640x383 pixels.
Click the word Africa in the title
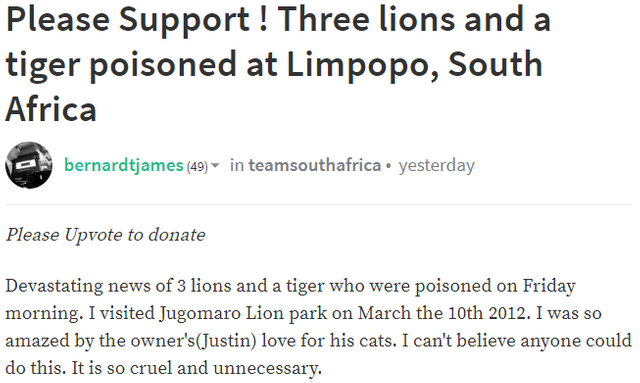[51, 109]
